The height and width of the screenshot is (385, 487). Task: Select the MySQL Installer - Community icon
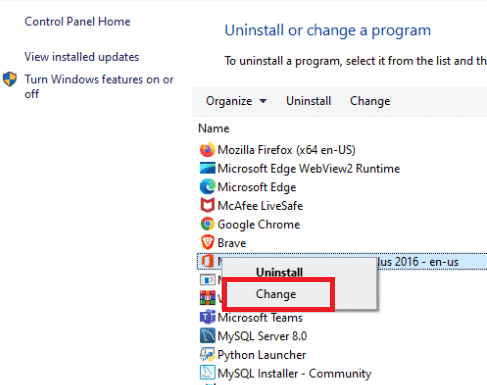coord(207,373)
